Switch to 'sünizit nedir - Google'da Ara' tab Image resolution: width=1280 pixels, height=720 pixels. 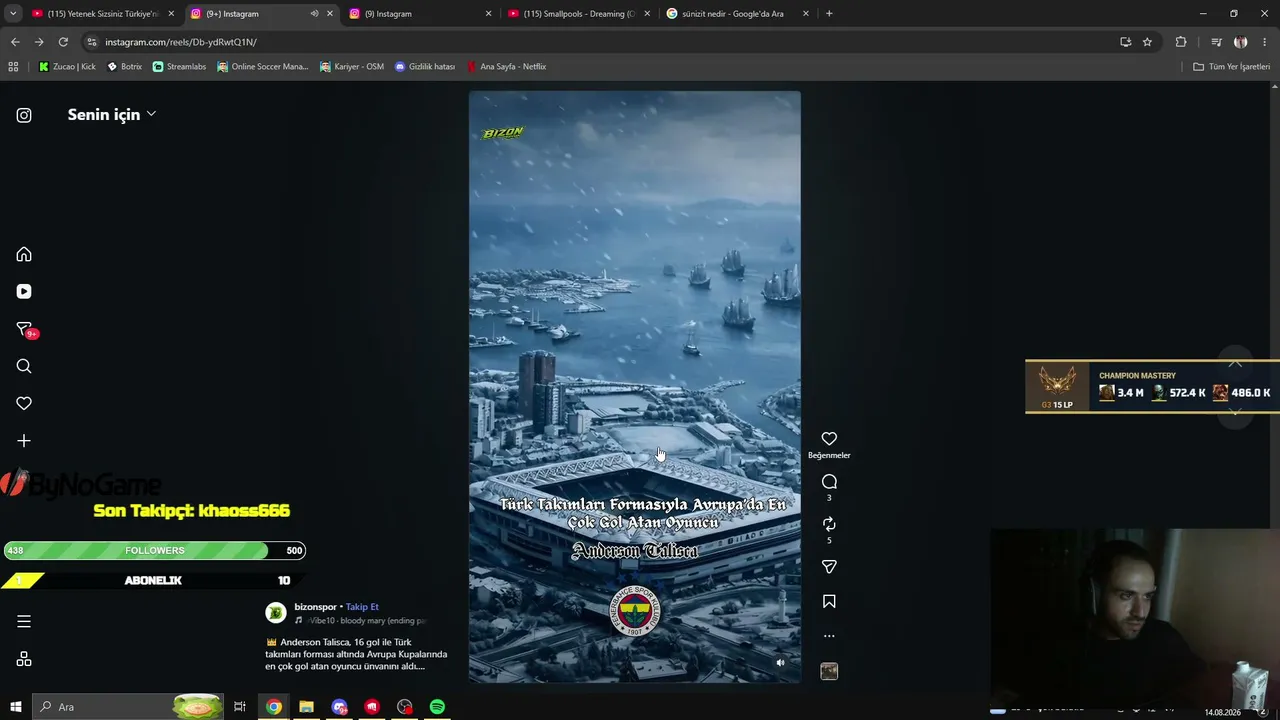point(737,14)
